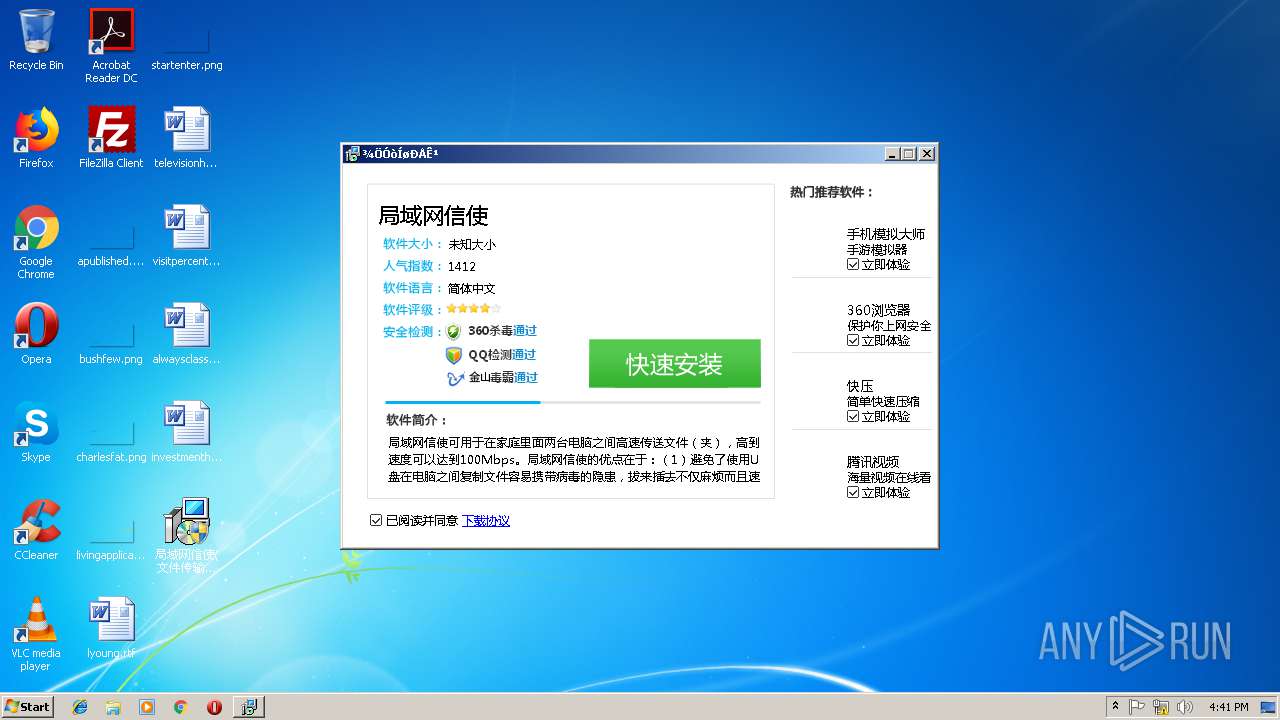Select the alwaysclass Word document
Screen dimensions: 1280x720
pos(187,335)
